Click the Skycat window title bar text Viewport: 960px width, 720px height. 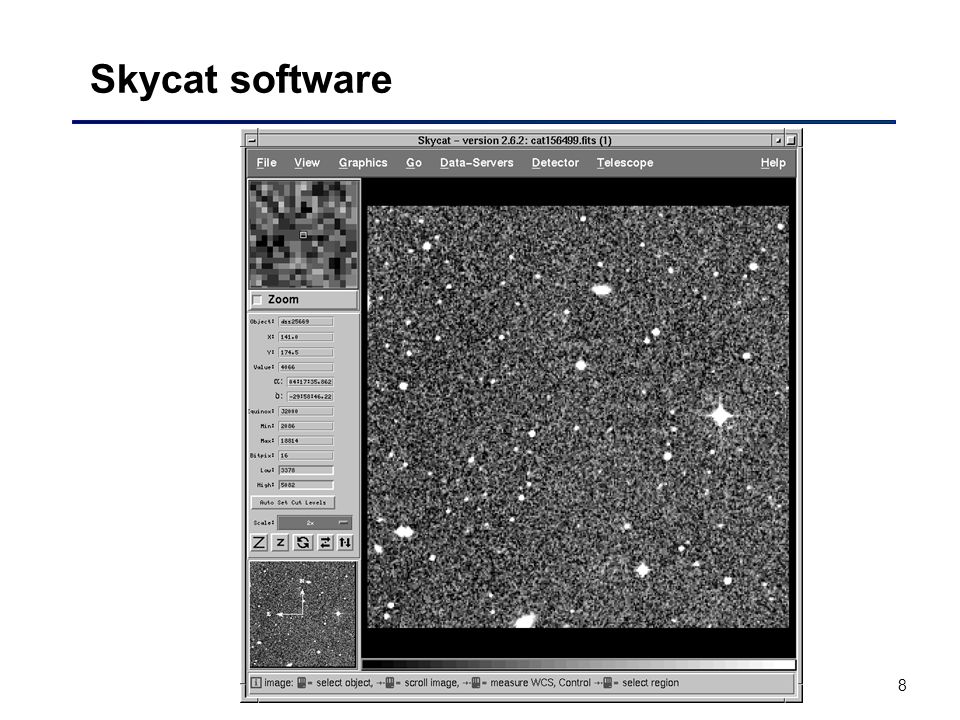click(x=514, y=140)
